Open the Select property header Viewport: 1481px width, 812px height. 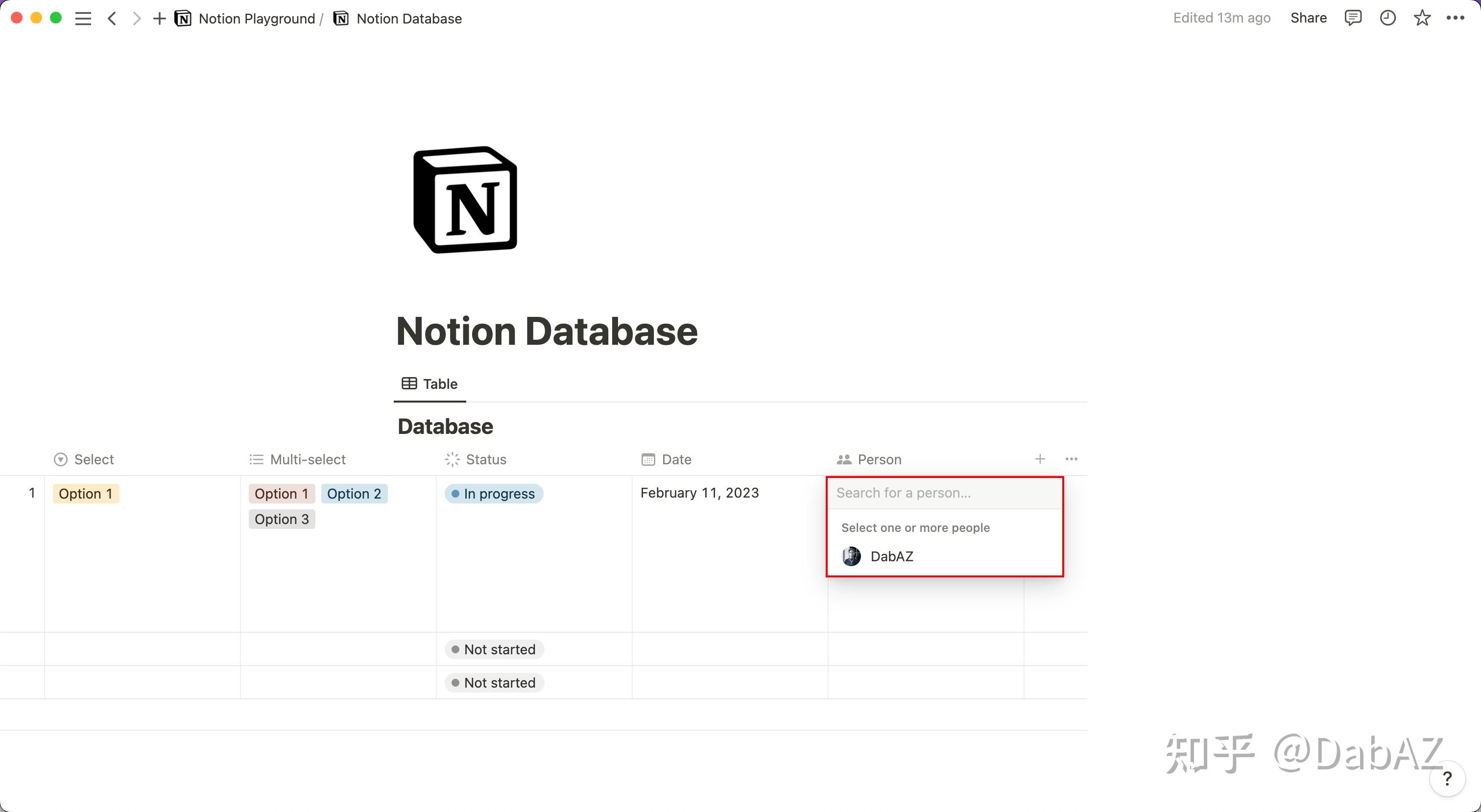[84, 459]
